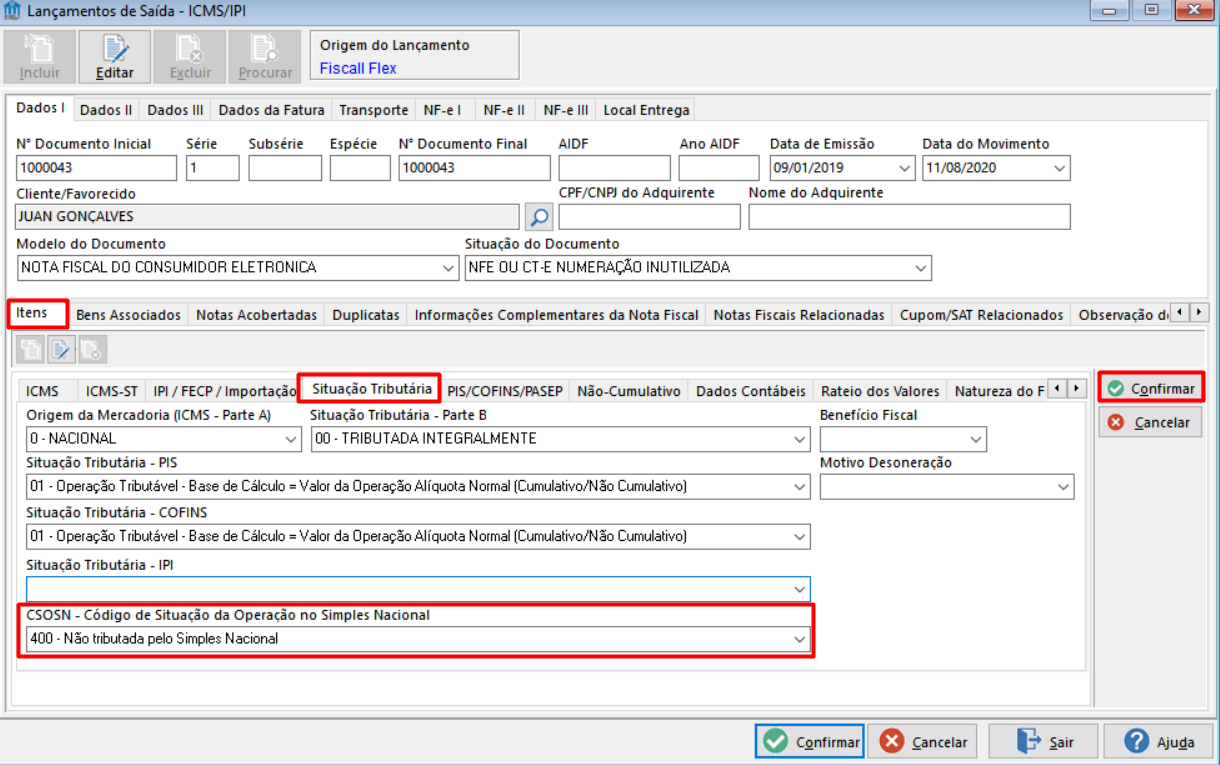1220x765 pixels.
Task: Select the Situação Tributária inner tab
Action: click(371, 388)
